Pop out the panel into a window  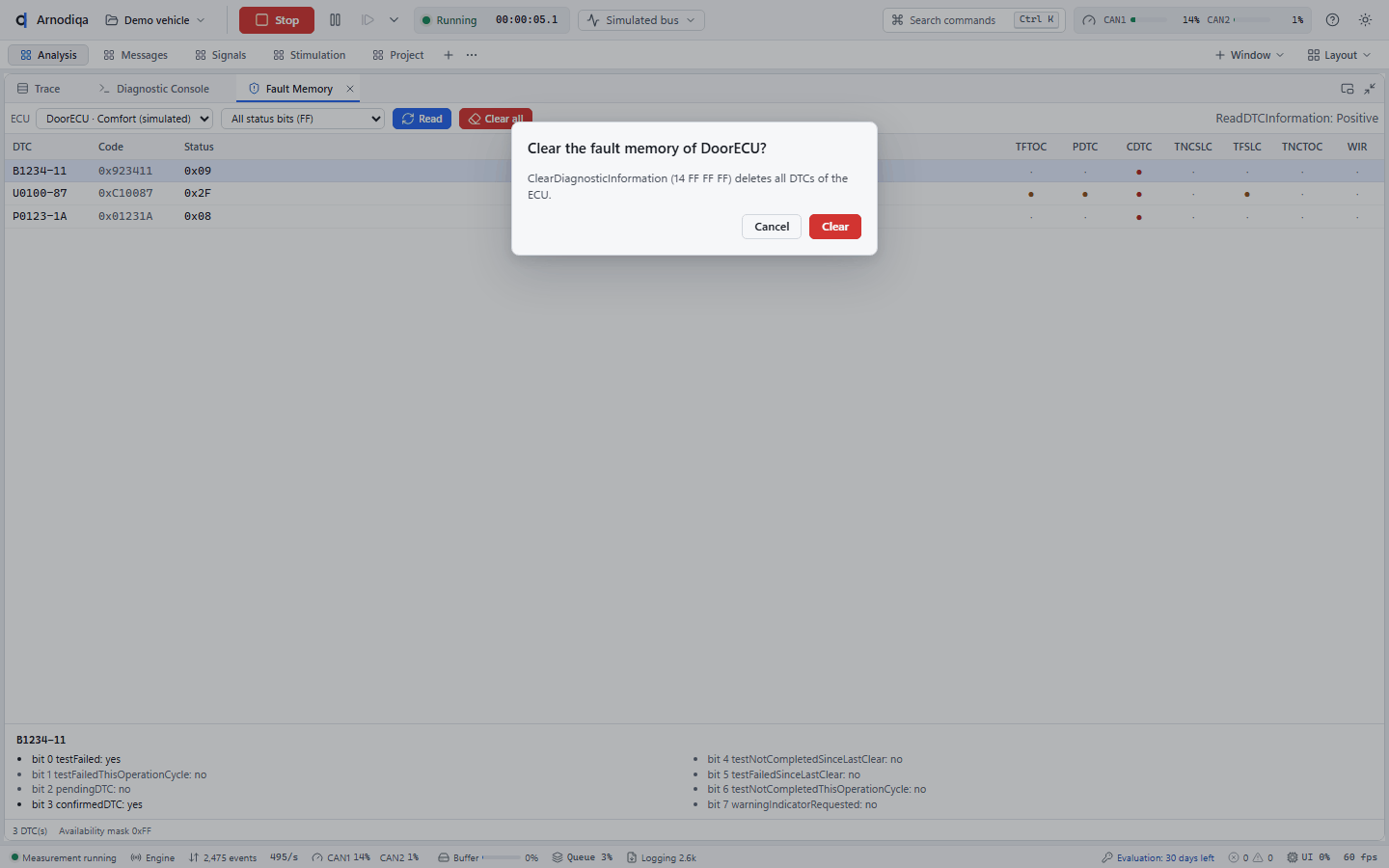click(x=1348, y=89)
